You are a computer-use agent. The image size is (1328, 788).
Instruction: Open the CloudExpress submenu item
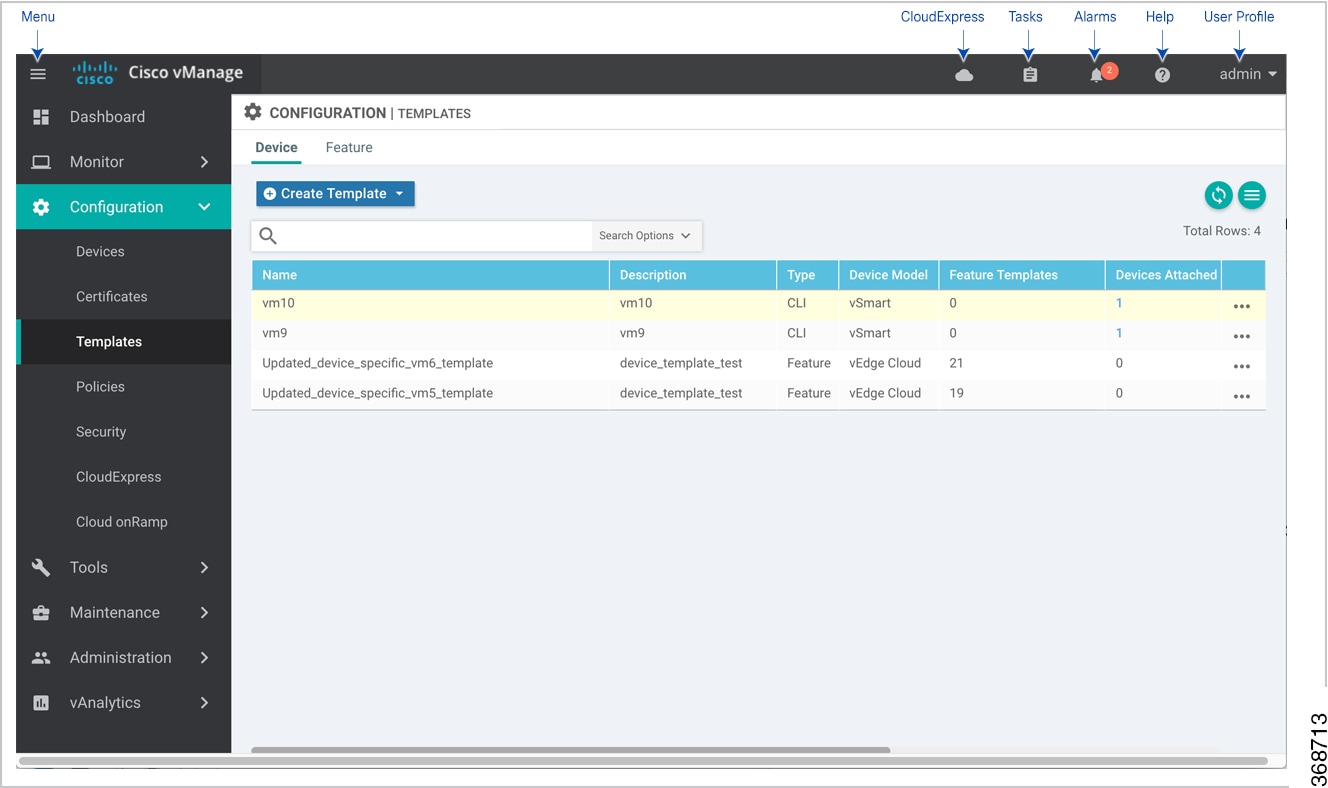[x=118, y=477]
